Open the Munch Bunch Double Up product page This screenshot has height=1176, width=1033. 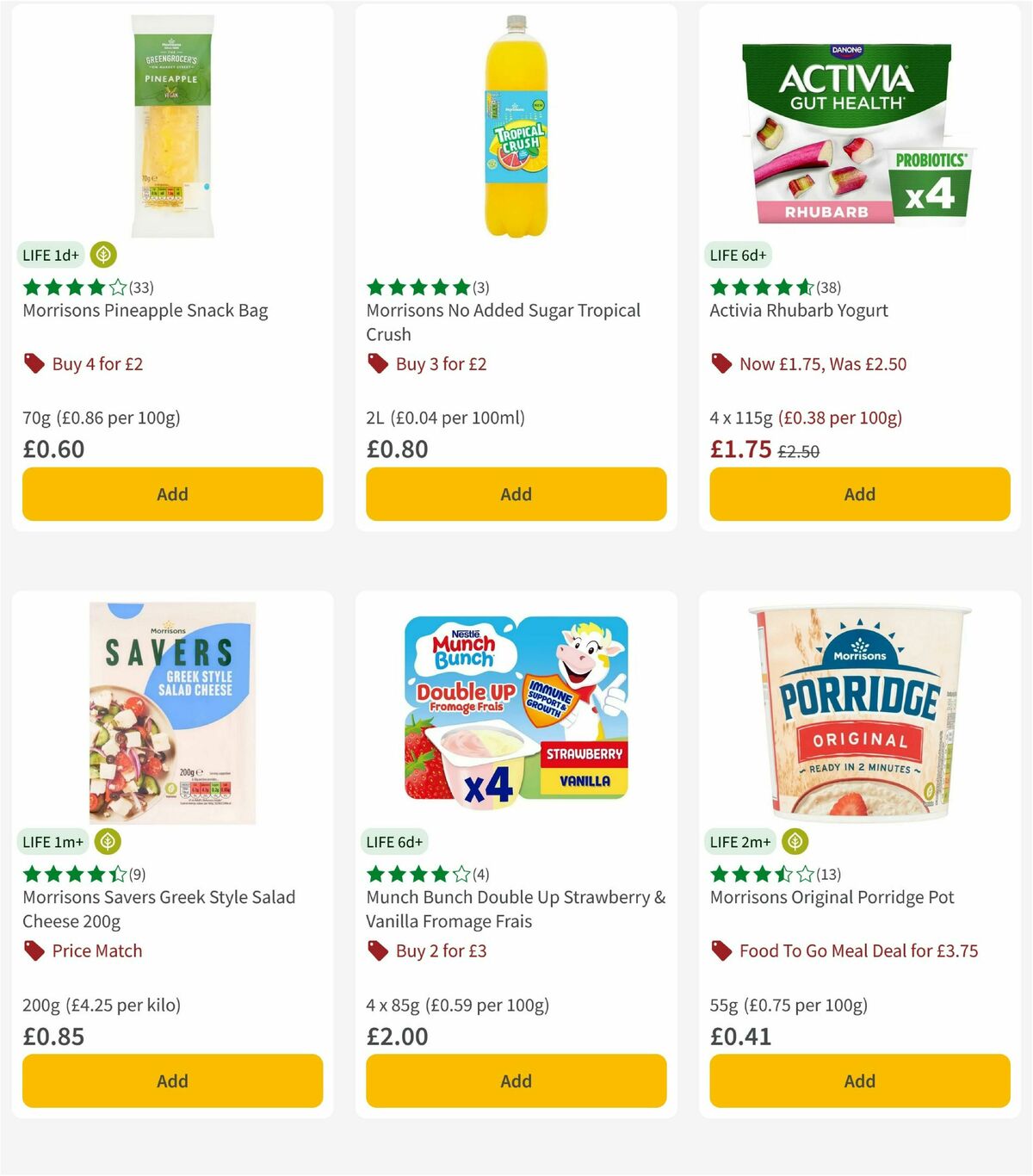tap(515, 908)
